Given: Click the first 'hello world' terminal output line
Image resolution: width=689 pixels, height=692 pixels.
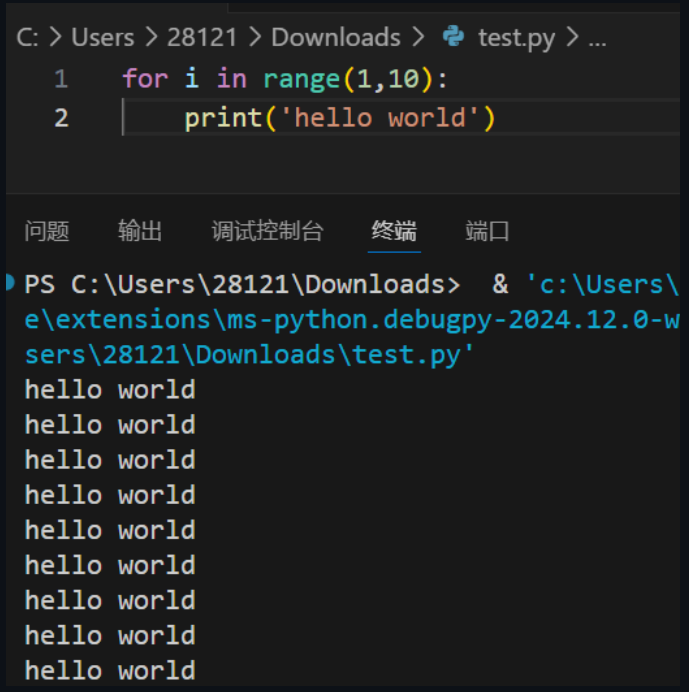Looking at the screenshot, I should tap(110, 390).
